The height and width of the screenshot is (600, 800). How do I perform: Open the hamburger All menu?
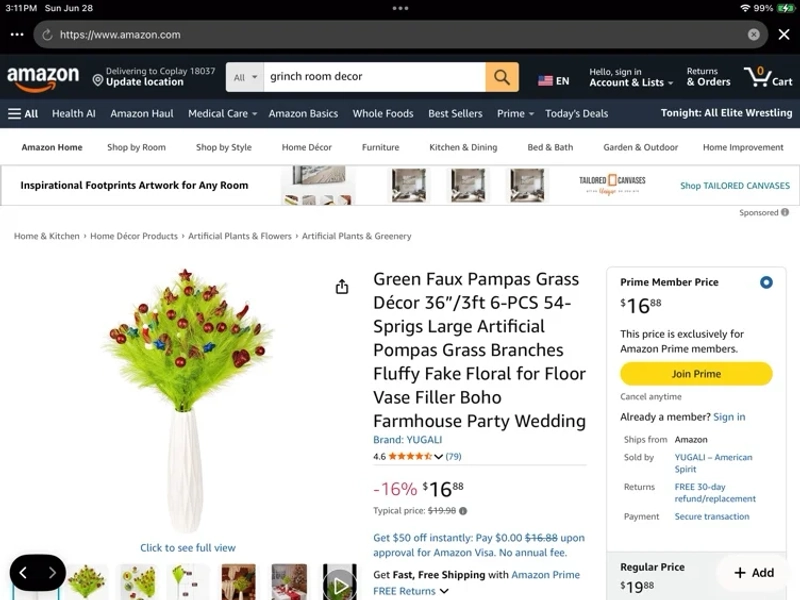(x=23, y=113)
